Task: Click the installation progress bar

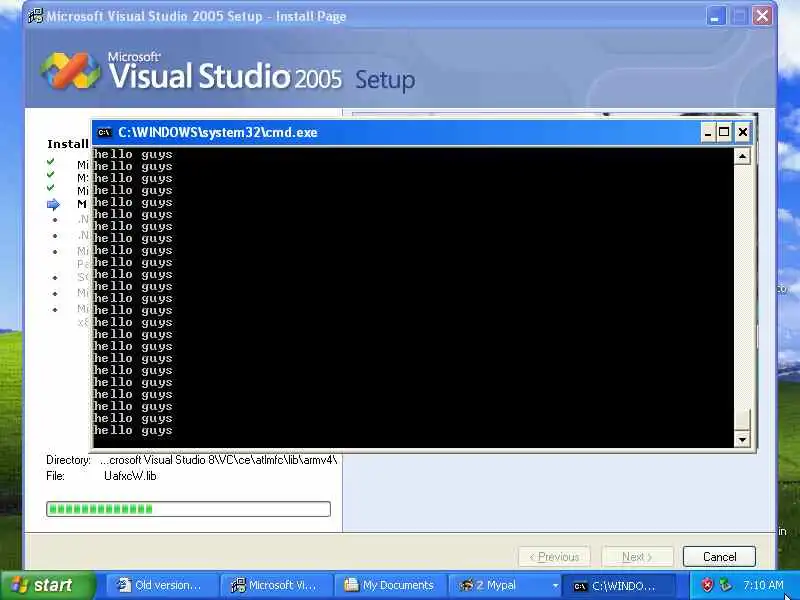Action: tap(188, 509)
